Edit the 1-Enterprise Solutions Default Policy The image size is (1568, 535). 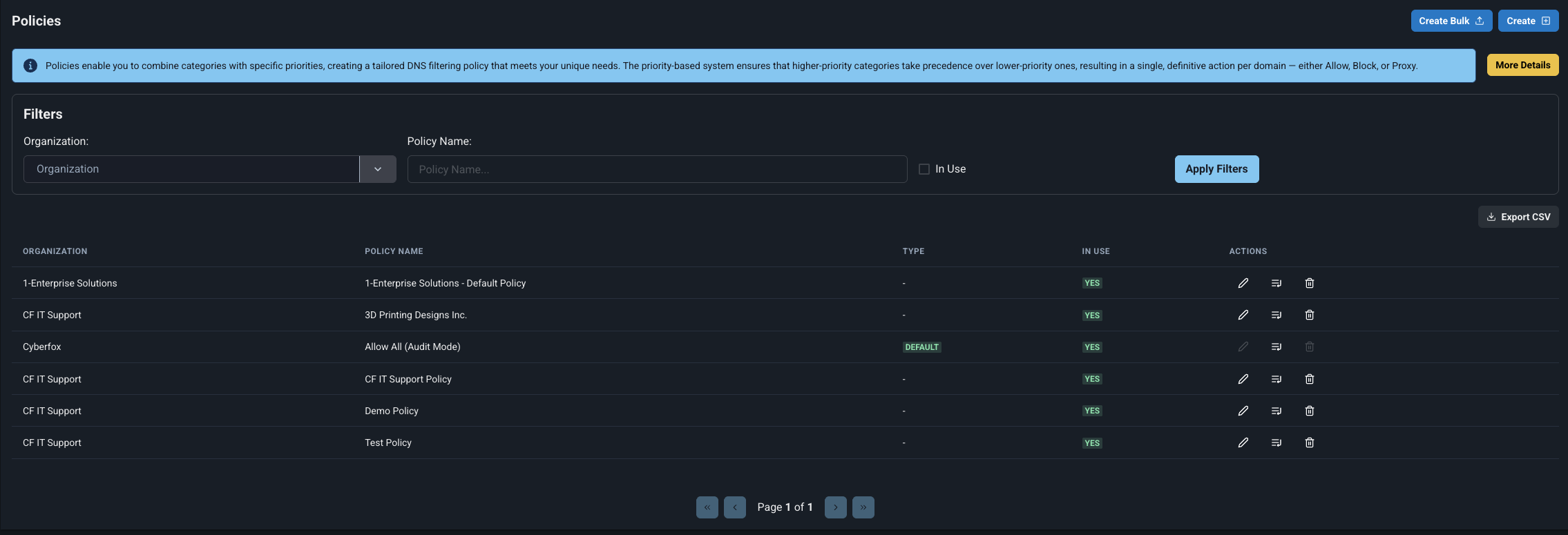coord(1243,283)
